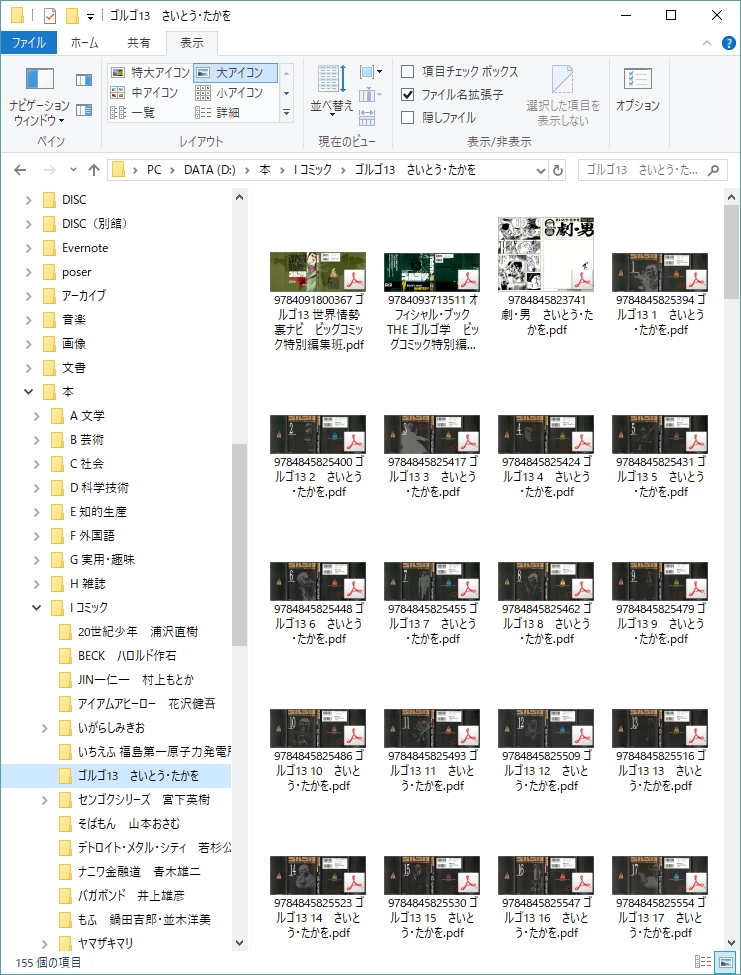This screenshot has height=975, width=741.
Task: Switch to large thumbnails view in status bar
Action: tap(724, 961)
